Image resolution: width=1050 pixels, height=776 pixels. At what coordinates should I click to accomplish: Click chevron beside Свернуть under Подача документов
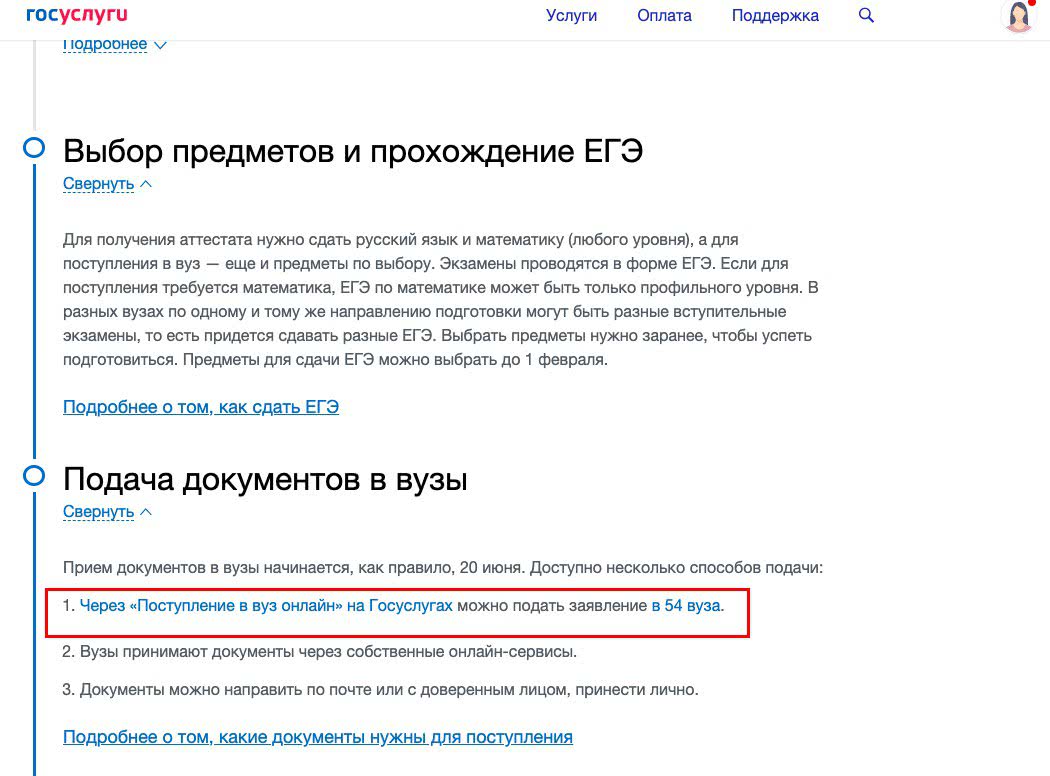146,512
